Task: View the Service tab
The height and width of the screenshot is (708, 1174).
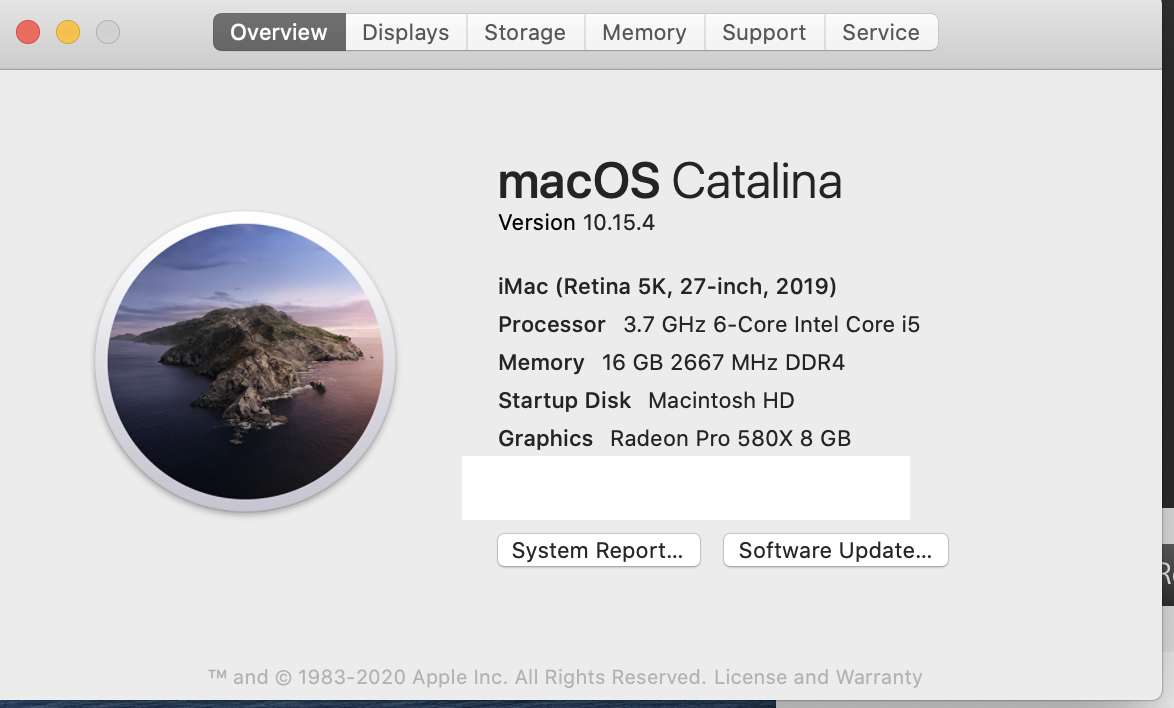Action: 881,32
